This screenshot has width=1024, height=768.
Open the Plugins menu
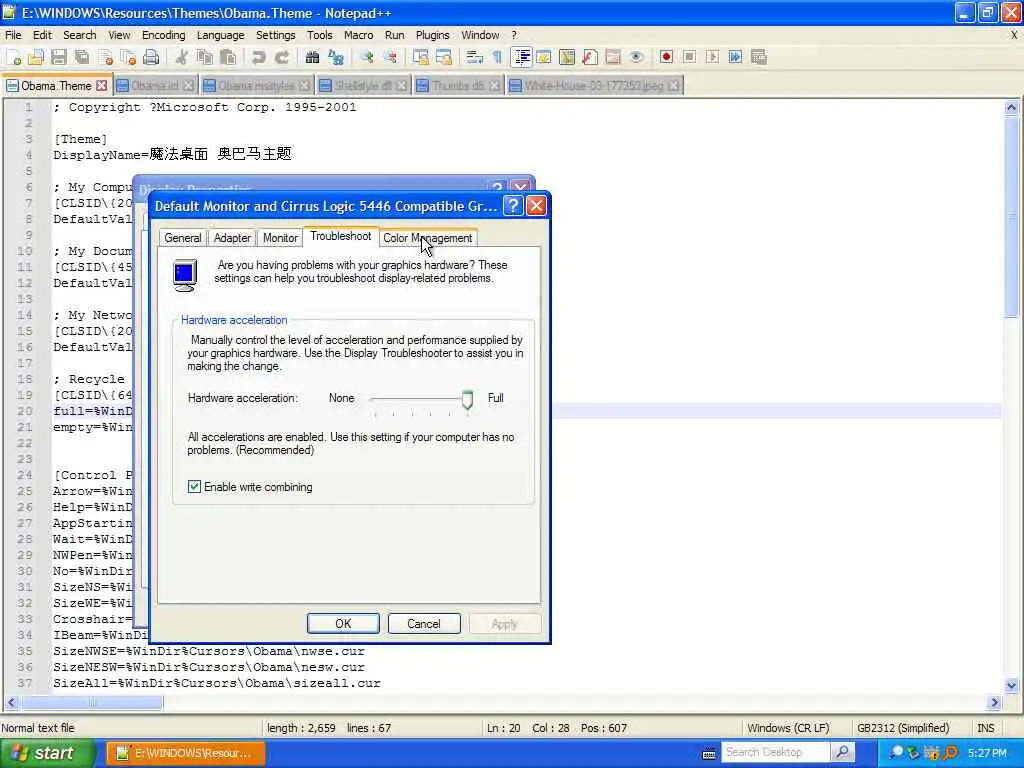[x=432, y=35]
